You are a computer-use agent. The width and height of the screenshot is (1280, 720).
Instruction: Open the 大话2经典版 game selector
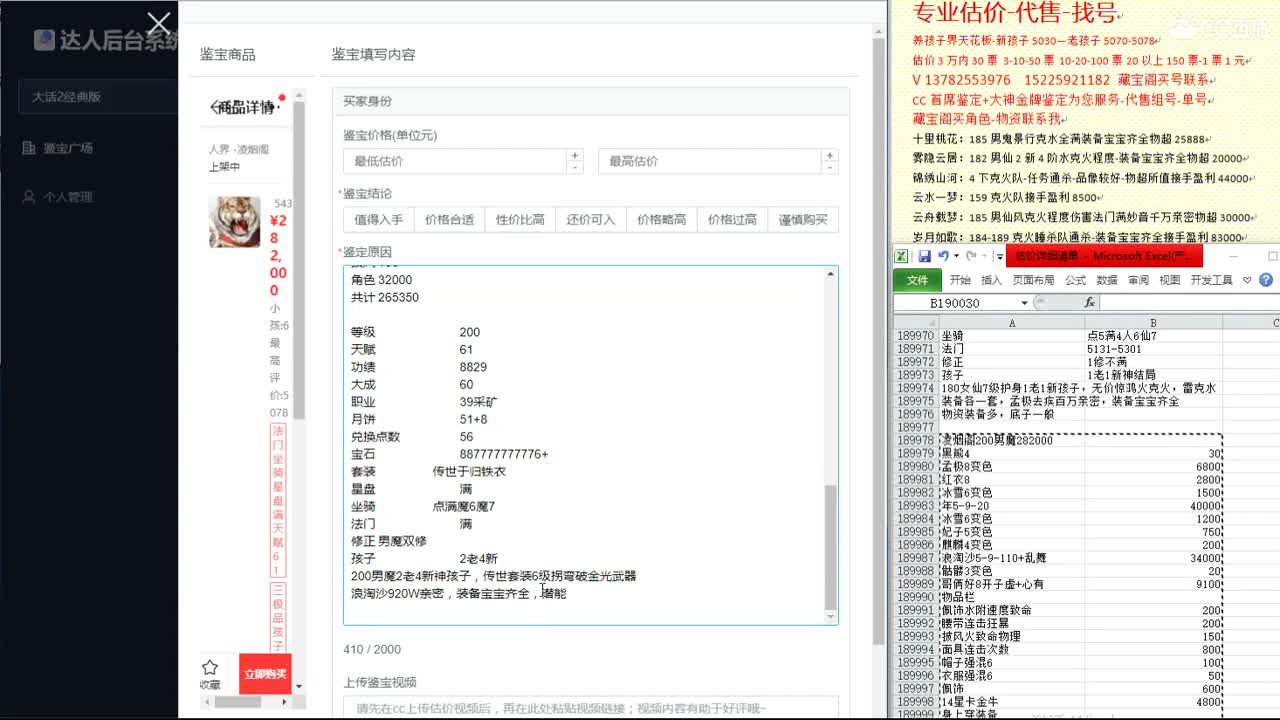(x=98, y=97)
